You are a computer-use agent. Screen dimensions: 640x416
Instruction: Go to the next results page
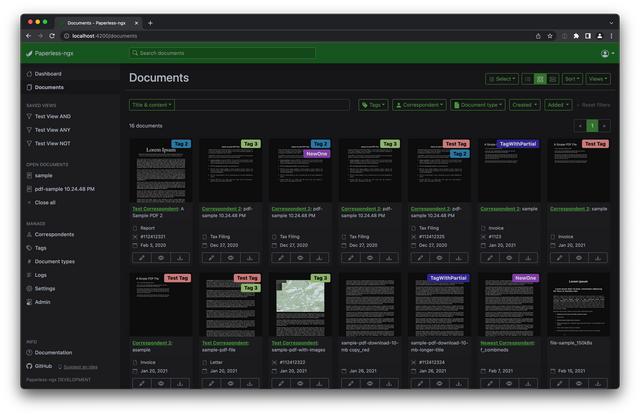tap(604, 126)
